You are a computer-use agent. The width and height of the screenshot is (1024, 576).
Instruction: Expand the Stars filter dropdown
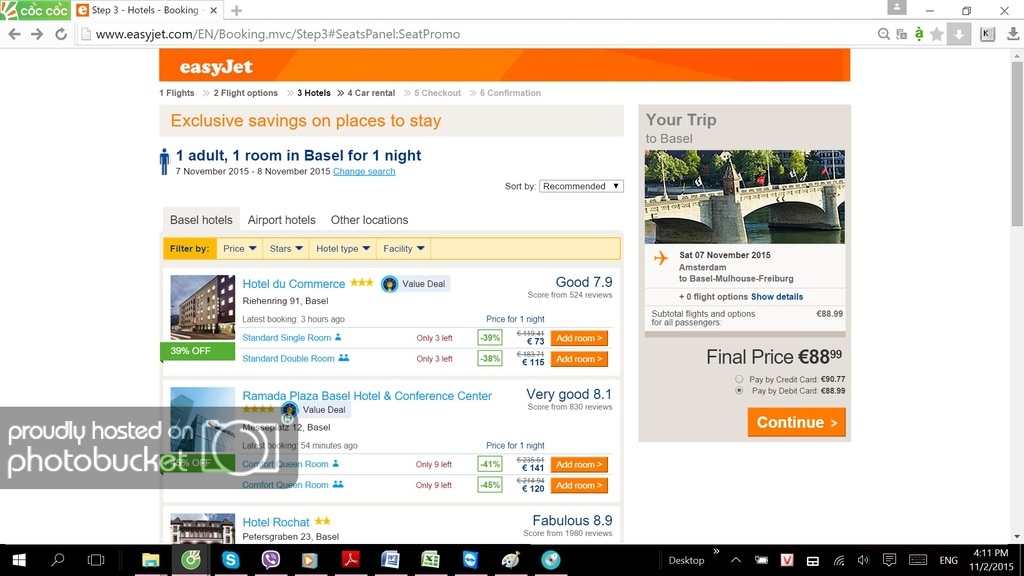[x=286, y=248]
